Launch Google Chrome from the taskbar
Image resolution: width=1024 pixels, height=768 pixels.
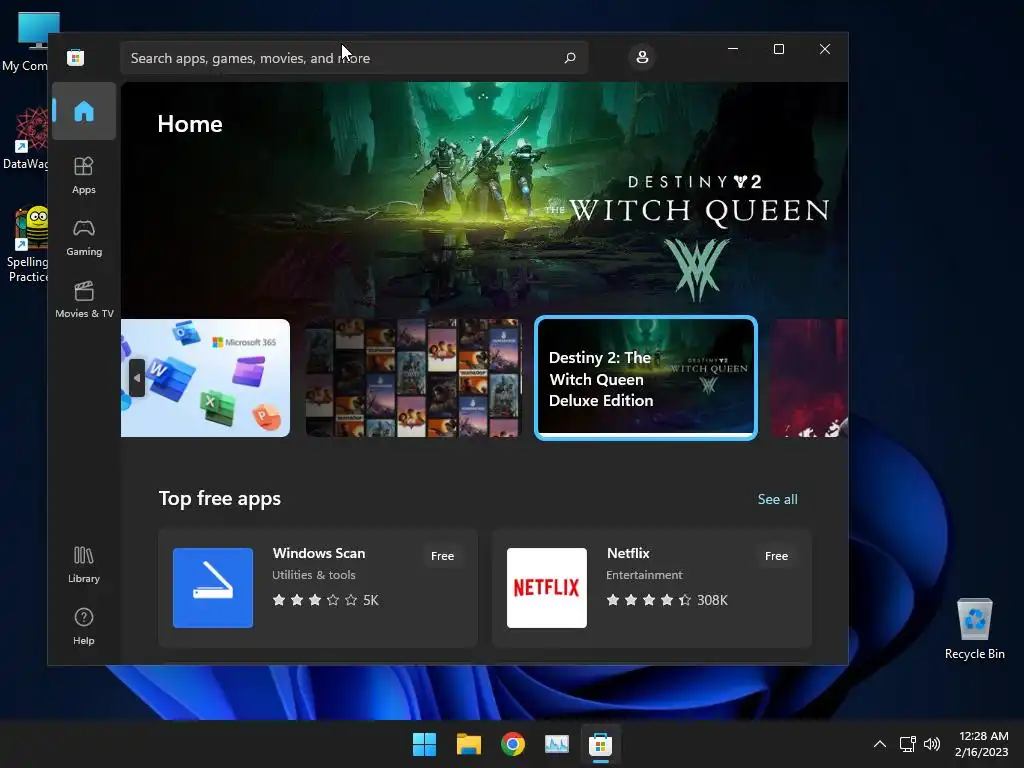(x=513, y=744)
